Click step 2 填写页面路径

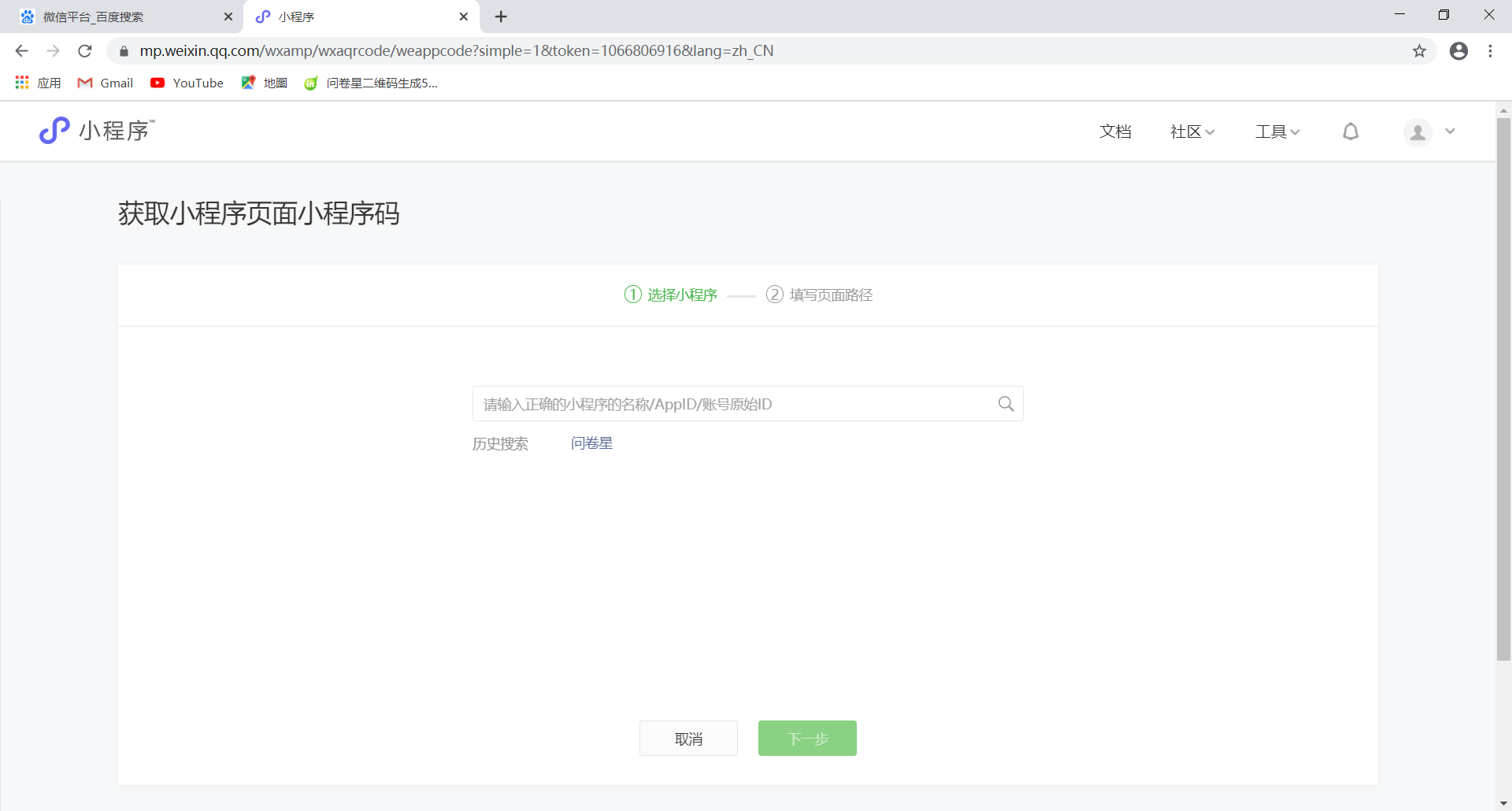click(819, 294)
